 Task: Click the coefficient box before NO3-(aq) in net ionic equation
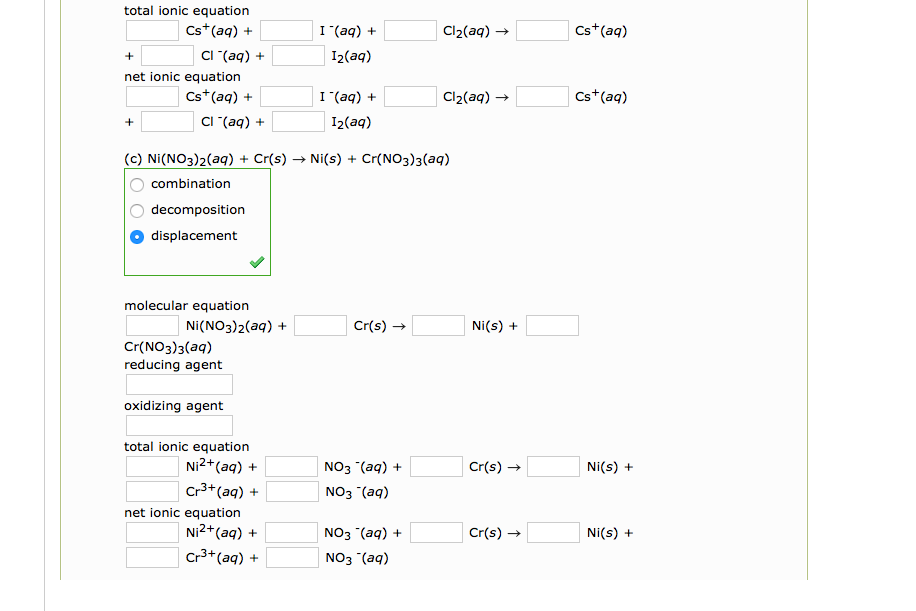point(291,557)
